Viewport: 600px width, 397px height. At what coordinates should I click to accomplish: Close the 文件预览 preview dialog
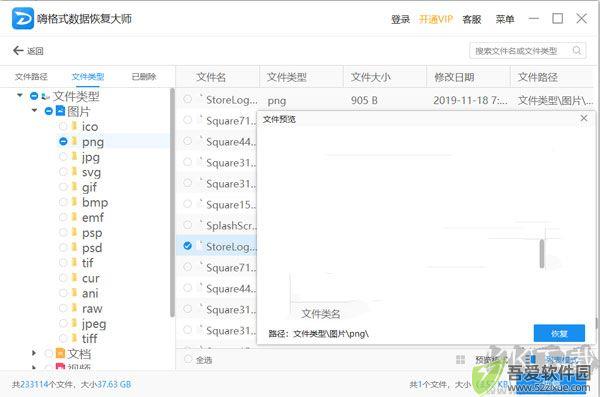click(584, 118)
